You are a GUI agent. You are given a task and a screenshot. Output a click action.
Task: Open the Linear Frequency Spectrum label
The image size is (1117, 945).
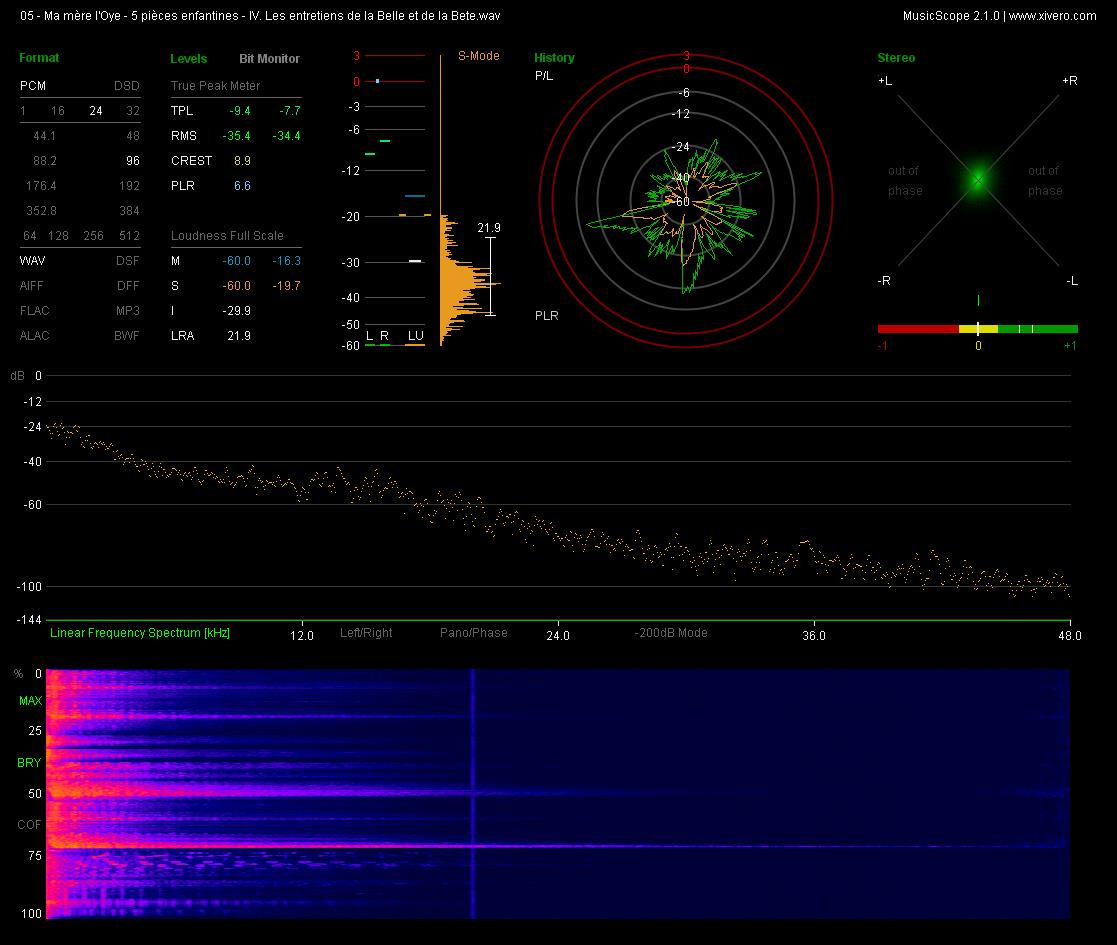point(140,633)
